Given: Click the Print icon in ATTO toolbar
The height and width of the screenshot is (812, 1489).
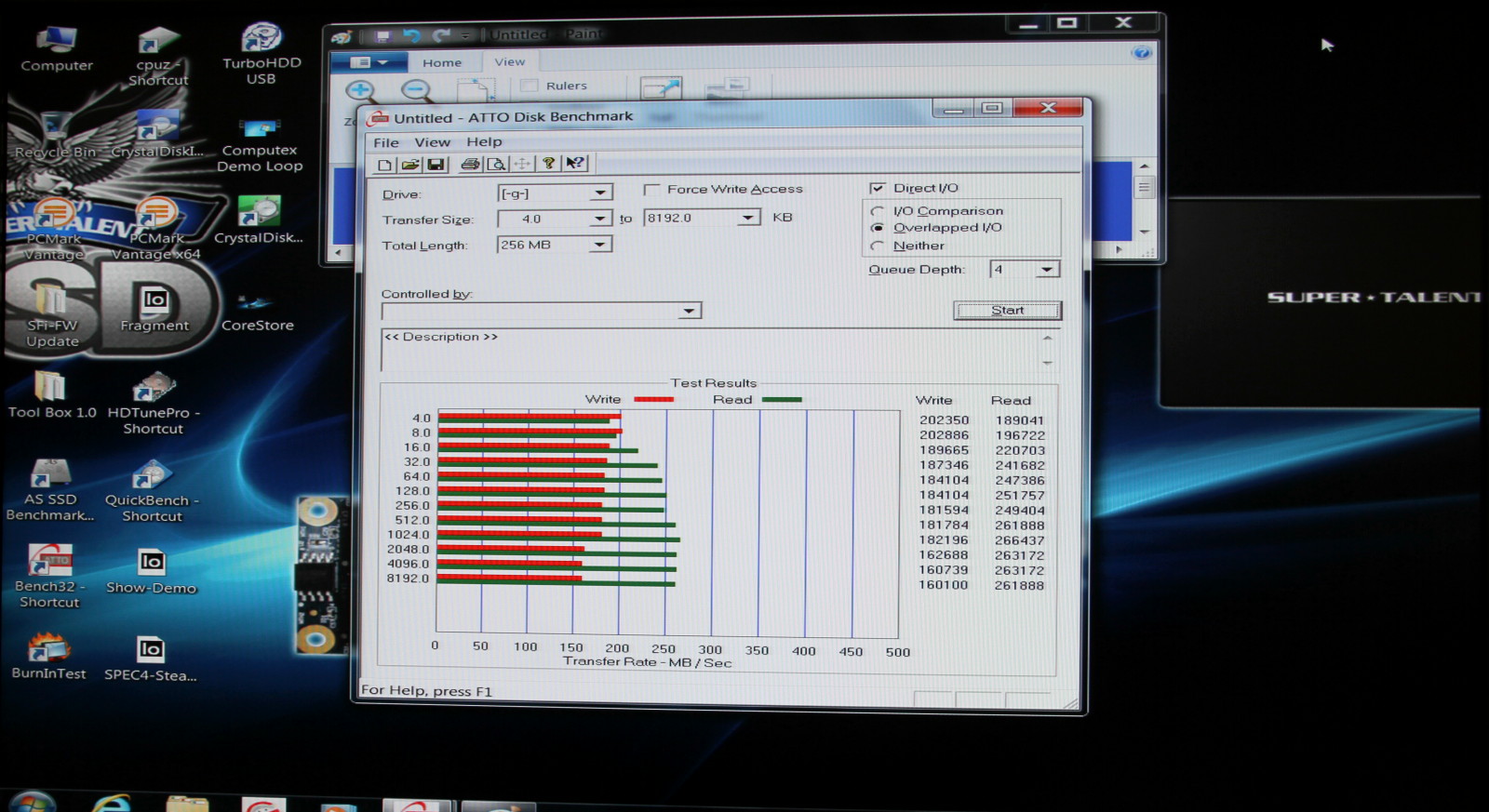Looking at the screenshot, I should 471,165.
